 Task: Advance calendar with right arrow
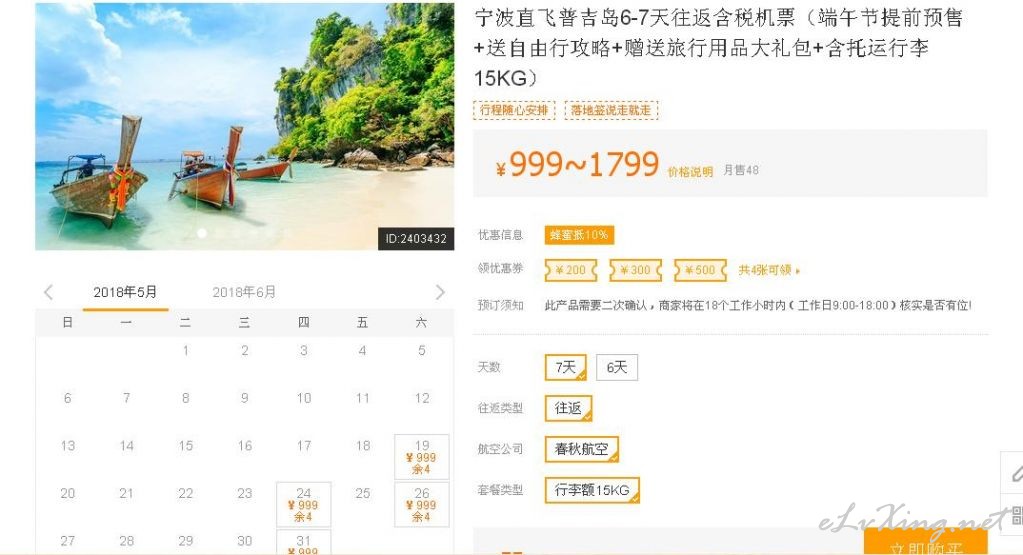440,292
